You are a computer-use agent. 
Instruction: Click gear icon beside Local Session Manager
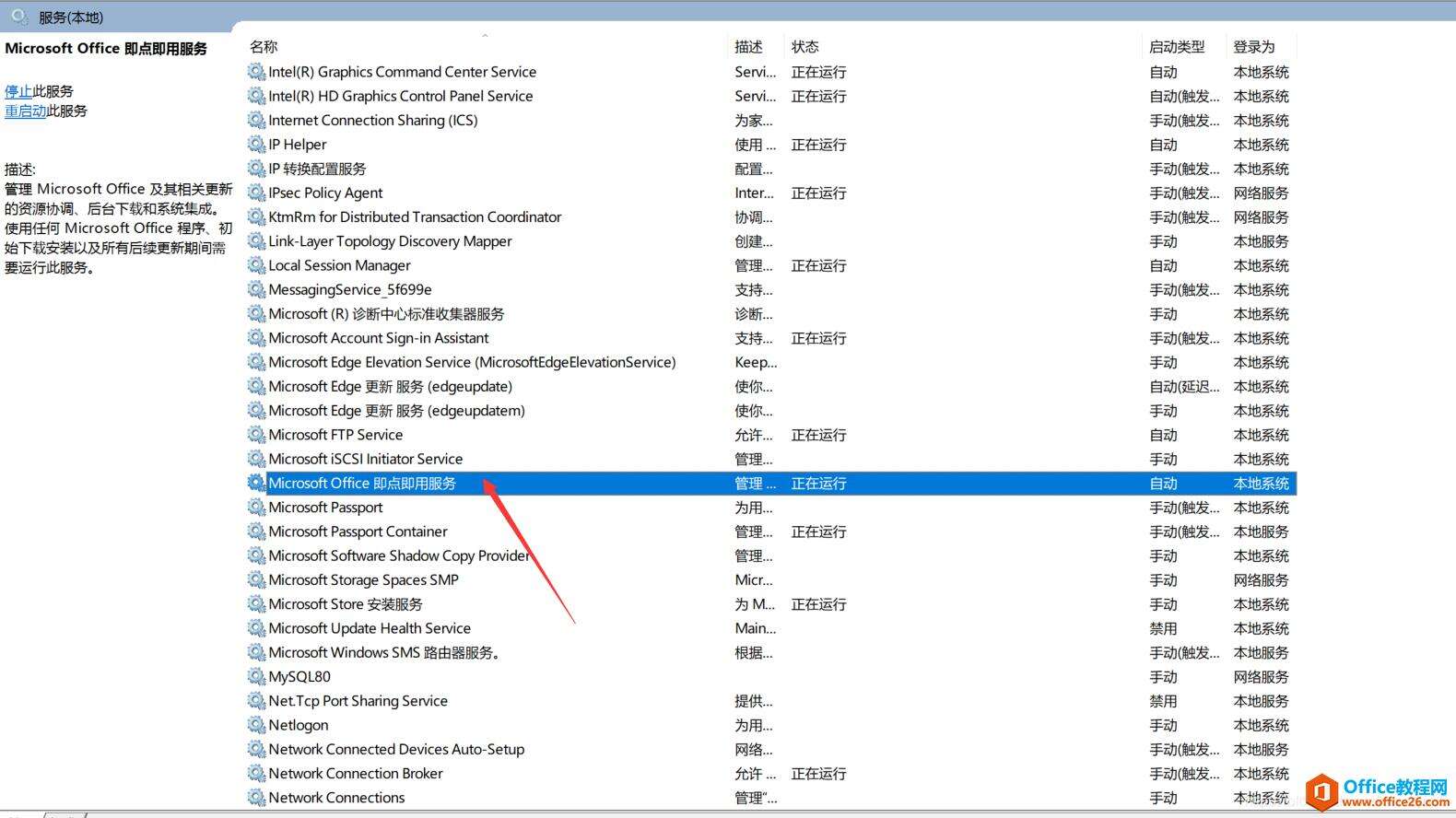point(256,265)
